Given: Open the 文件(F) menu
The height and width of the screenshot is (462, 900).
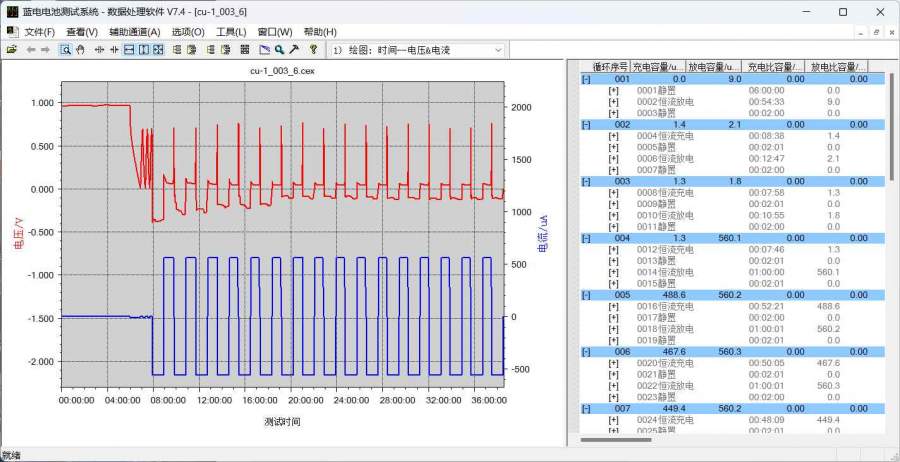Looking at the screenshot, I should click(39, 31).
